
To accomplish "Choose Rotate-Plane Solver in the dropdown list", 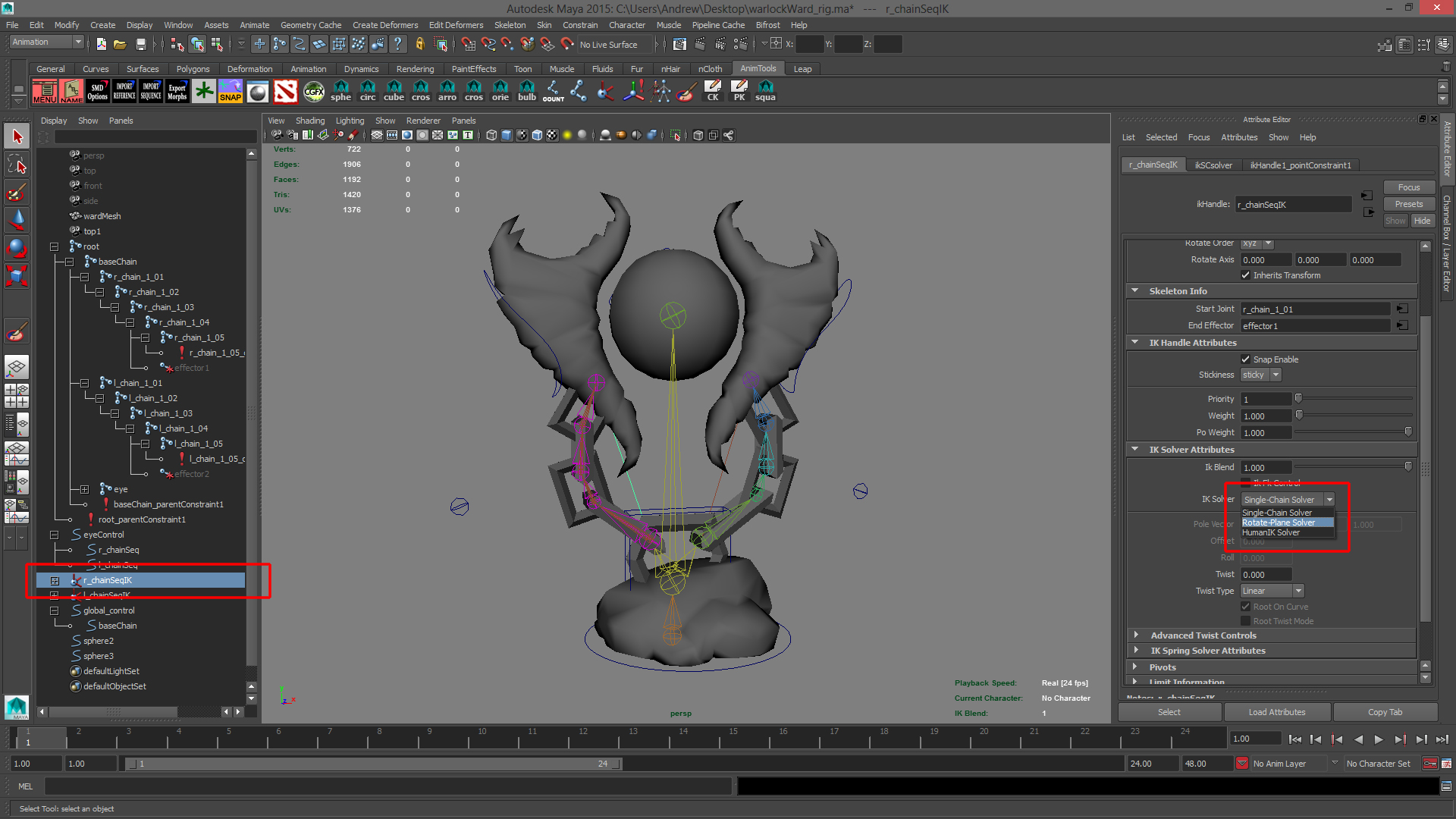I will (x=1279, y=522).
